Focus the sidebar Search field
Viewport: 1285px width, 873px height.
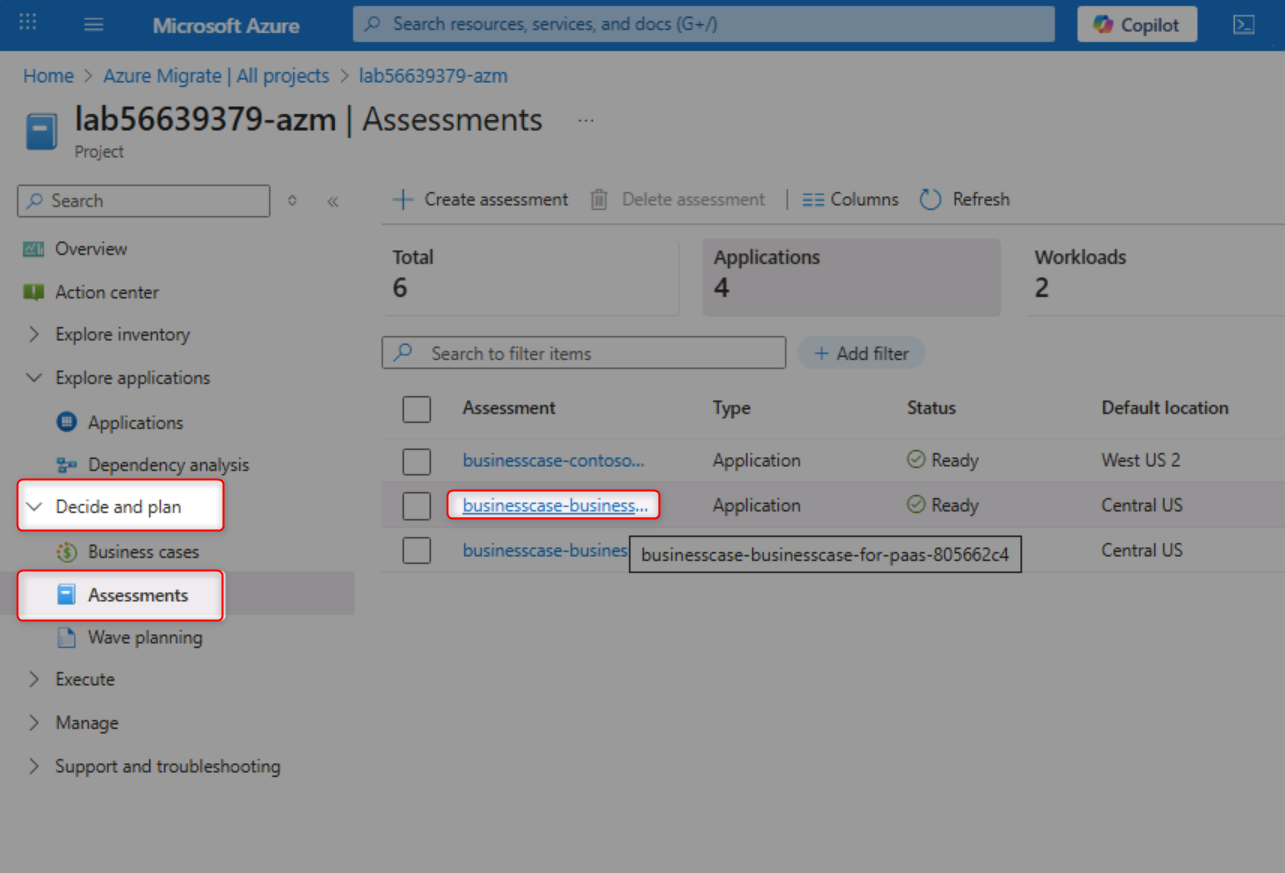tap(144, 201)
